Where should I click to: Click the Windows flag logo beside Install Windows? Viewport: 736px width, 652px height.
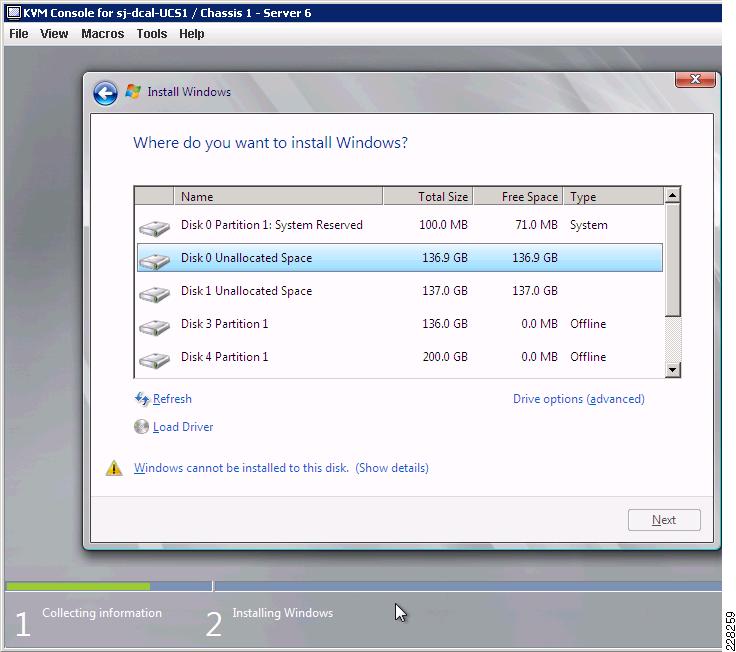[x=133, y=91]
